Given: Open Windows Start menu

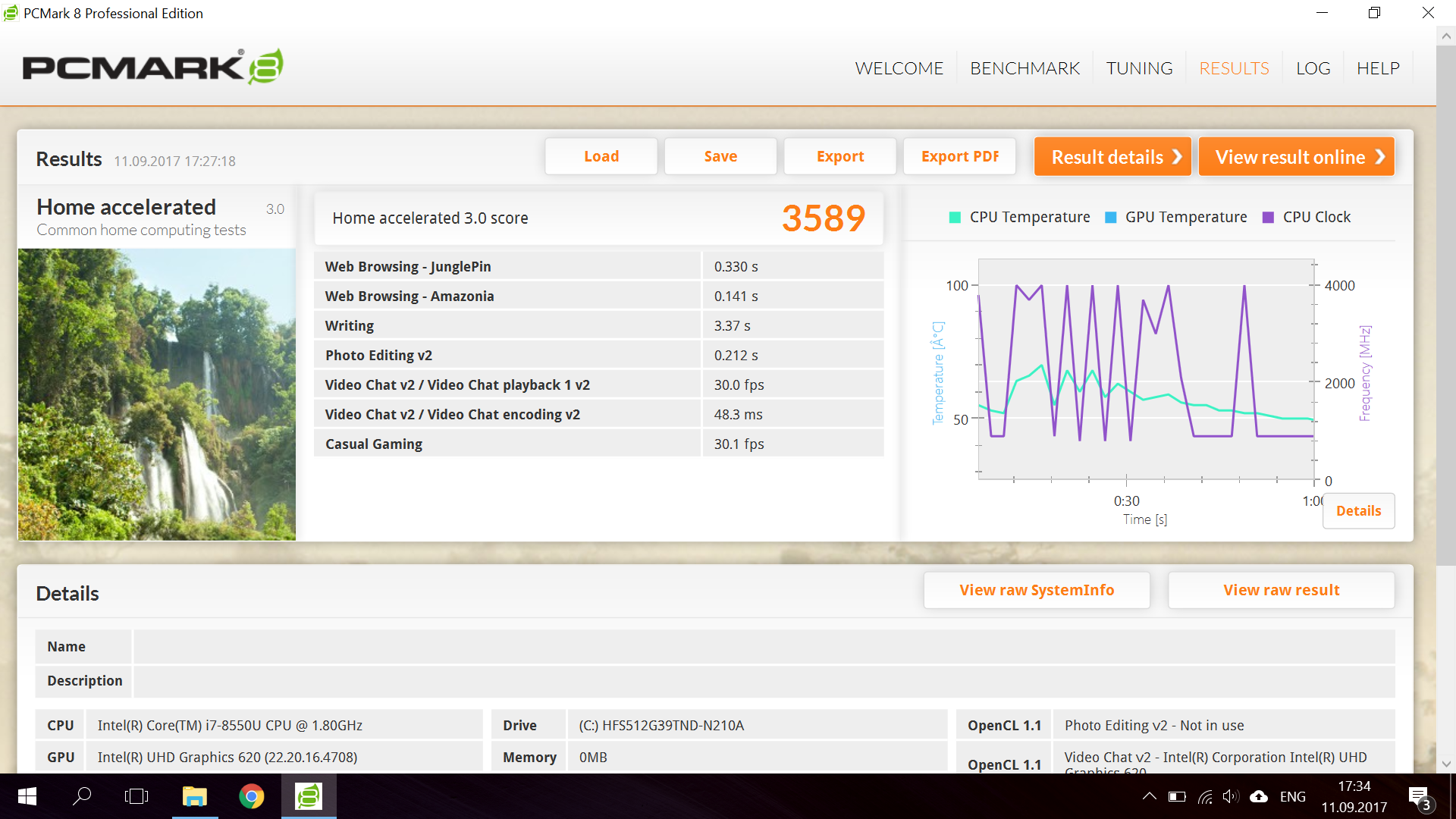Looking at the screenshot, I should [27, 796].
